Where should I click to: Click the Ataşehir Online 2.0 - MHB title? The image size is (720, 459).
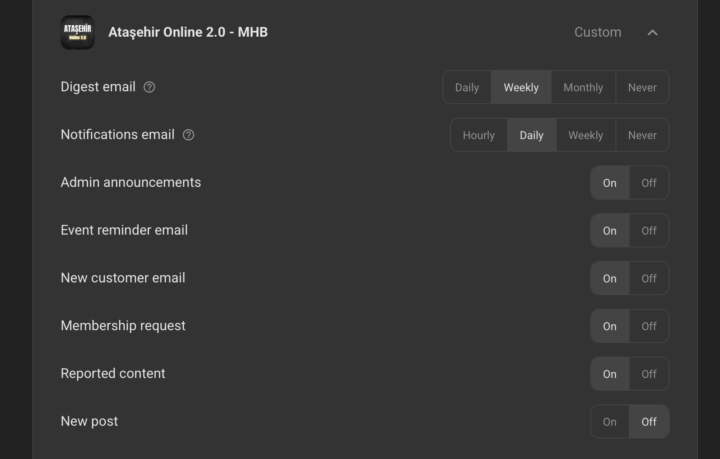[x=188, y=32]
